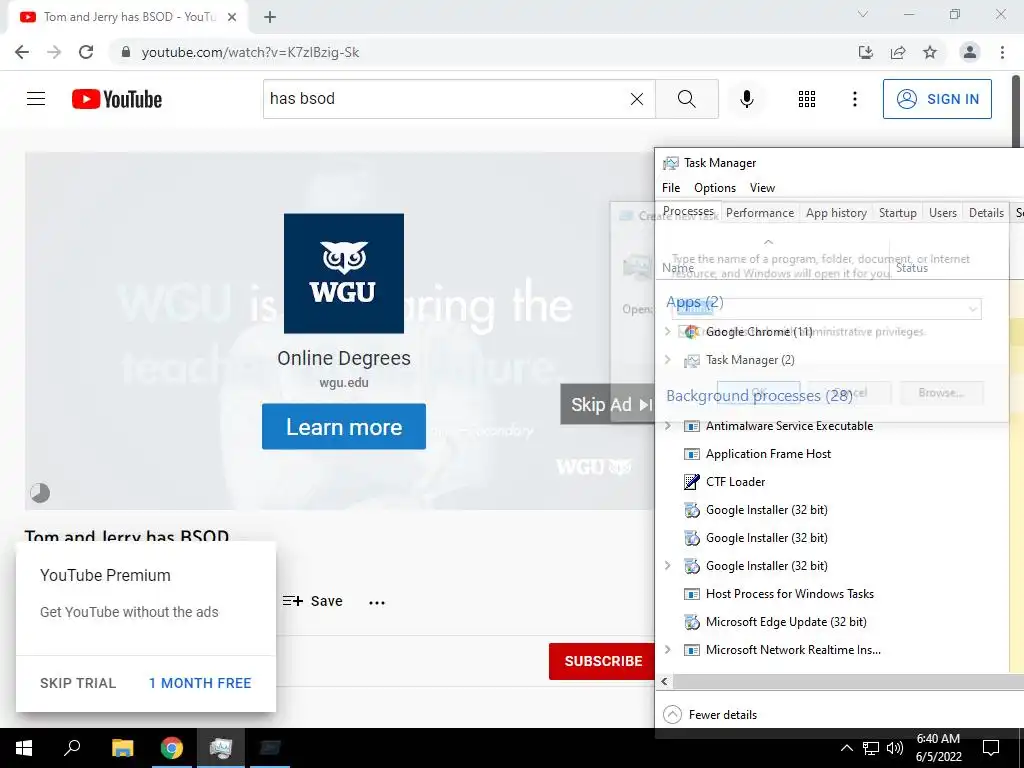Bookmark this page with the star
The image size is (1024, 768).
930,52
